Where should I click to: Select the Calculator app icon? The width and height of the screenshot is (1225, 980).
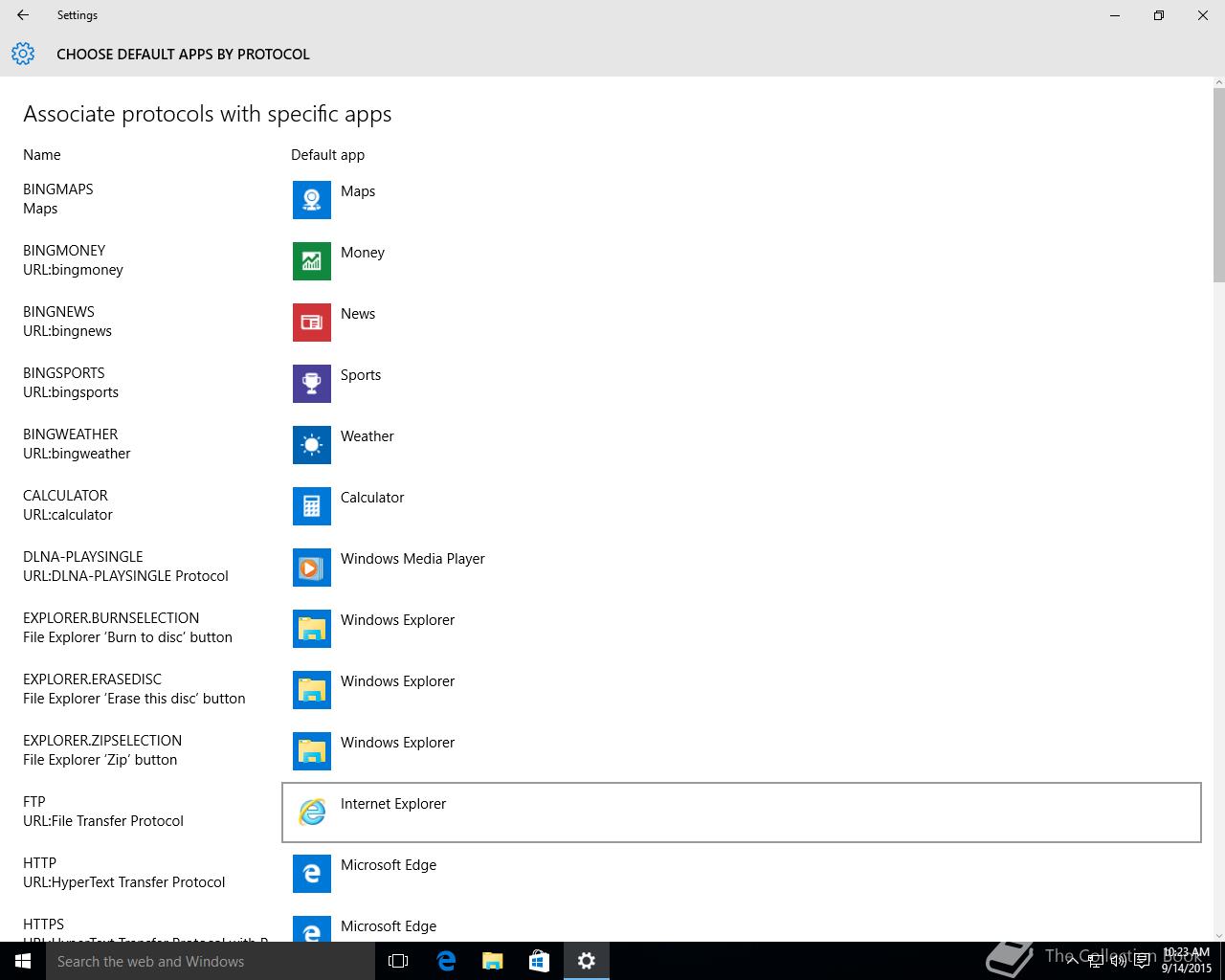[311, 506]
